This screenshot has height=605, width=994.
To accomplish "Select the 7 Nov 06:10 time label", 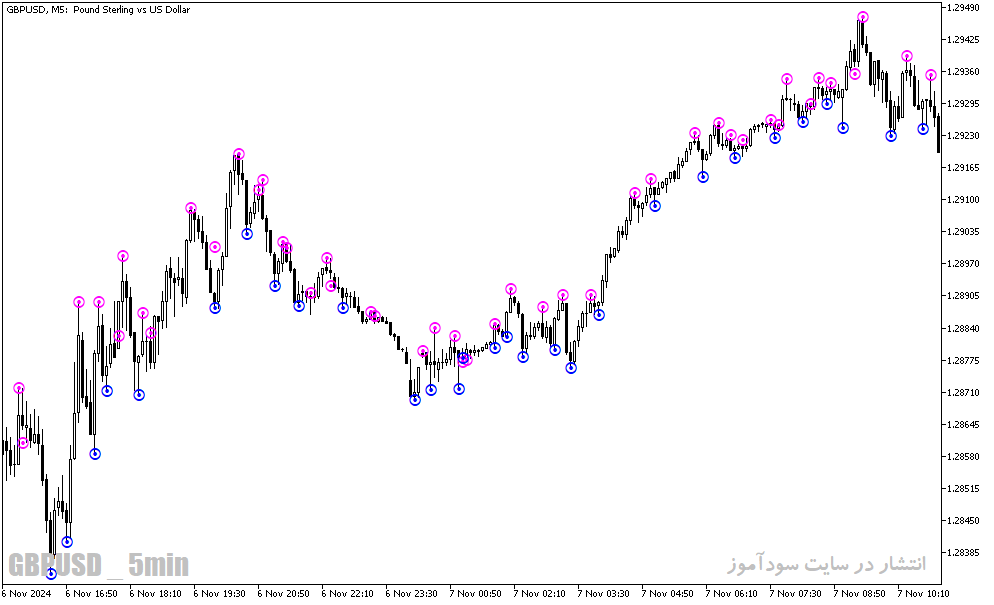I will coord(732,594).
